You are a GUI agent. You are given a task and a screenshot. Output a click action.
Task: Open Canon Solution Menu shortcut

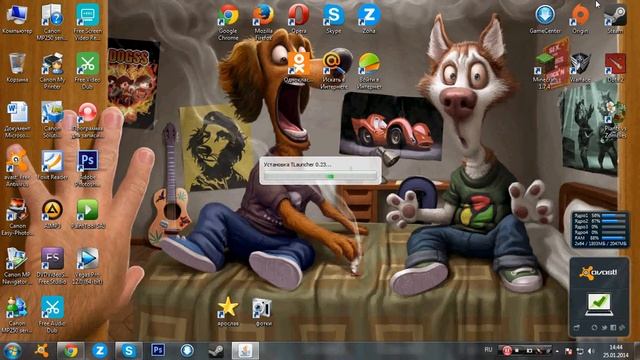52,120
